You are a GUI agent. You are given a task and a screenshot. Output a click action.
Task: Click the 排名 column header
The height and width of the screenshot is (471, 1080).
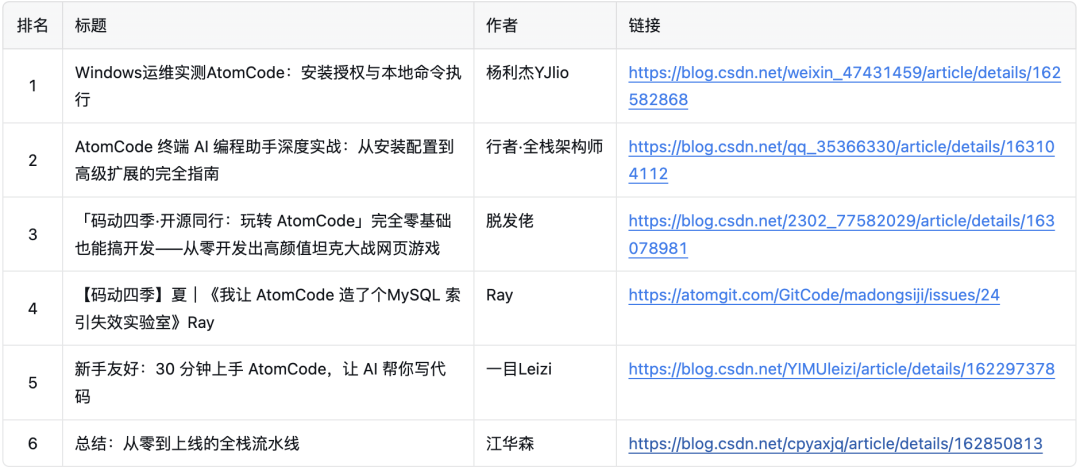(32, 26)
